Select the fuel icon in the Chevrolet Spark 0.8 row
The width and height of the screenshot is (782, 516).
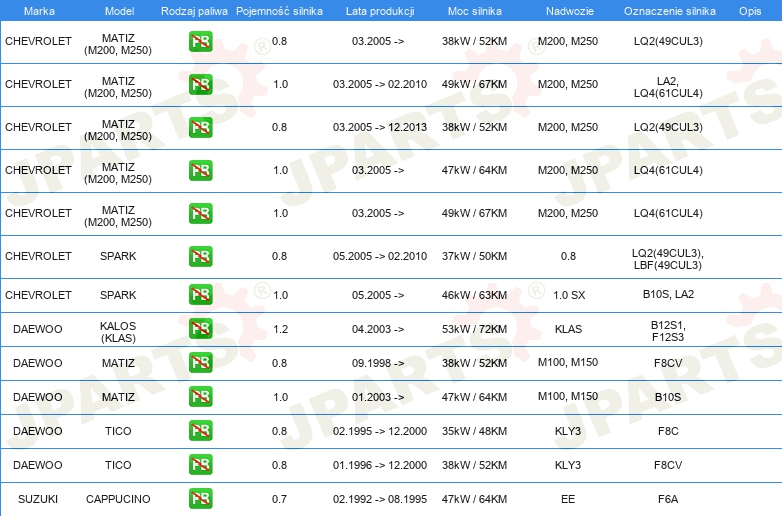tap(200, 256)
